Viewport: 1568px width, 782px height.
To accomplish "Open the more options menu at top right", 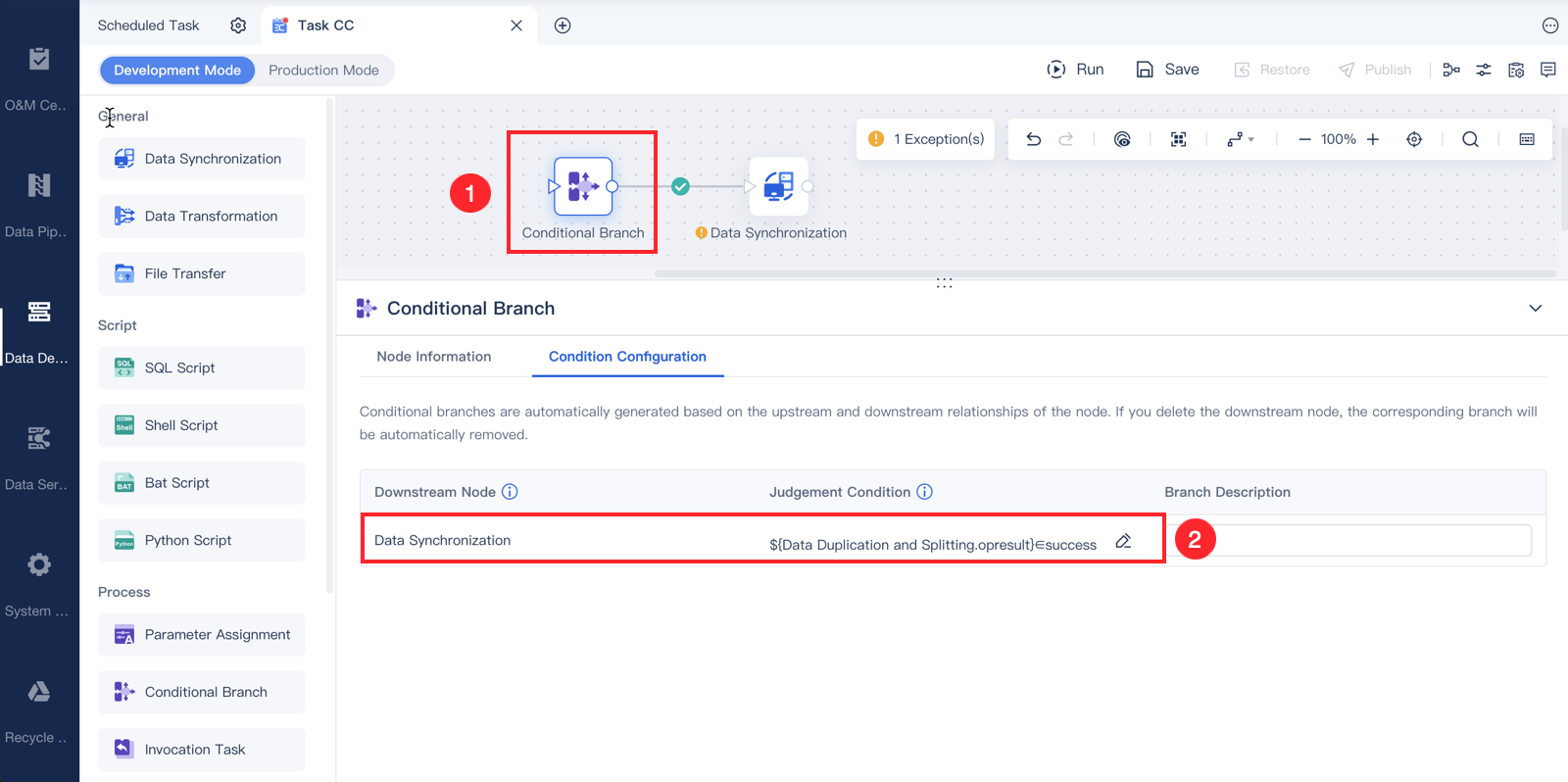I will 1550,25.
